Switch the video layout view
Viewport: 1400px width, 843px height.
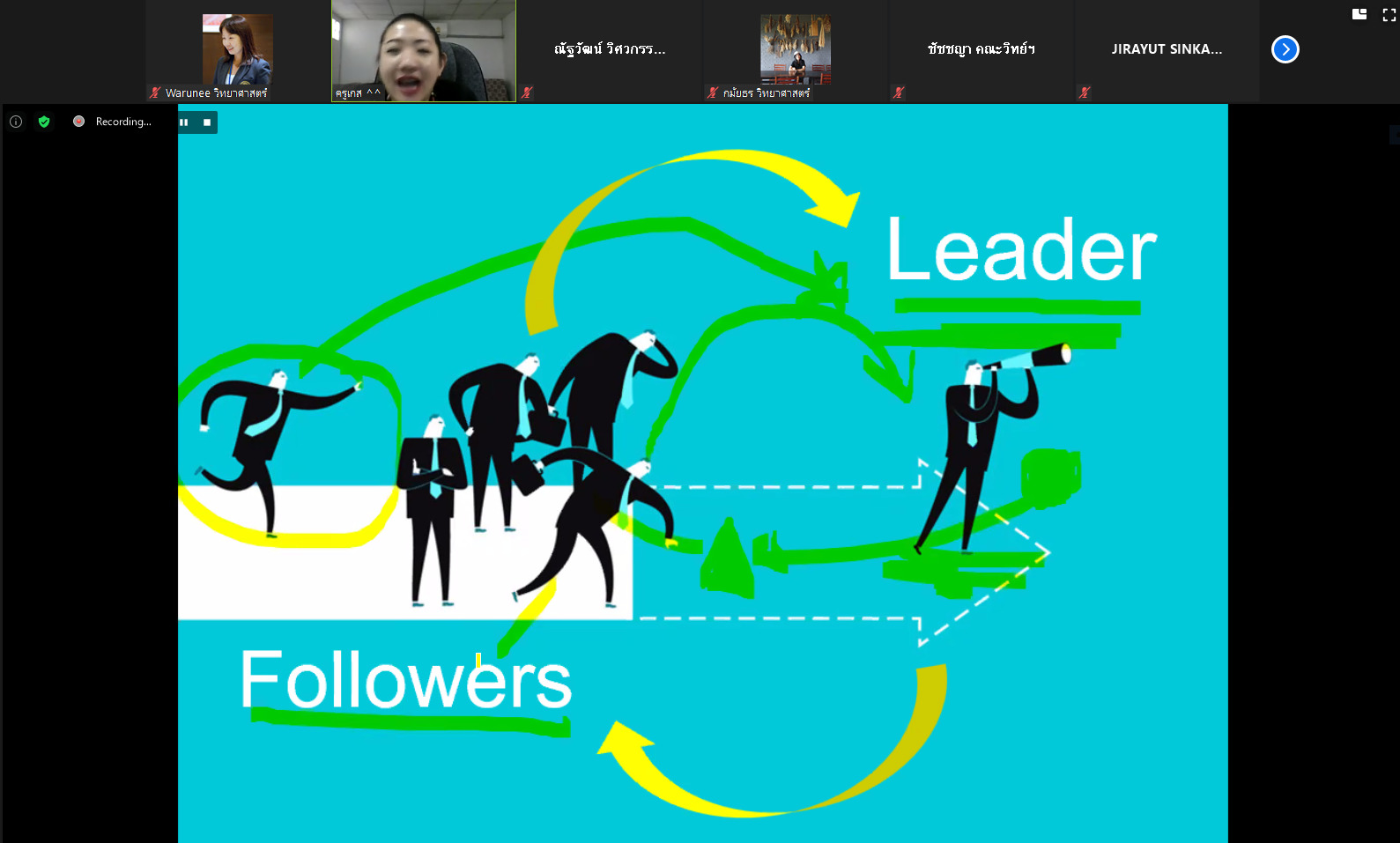(x=1359, y=14)
